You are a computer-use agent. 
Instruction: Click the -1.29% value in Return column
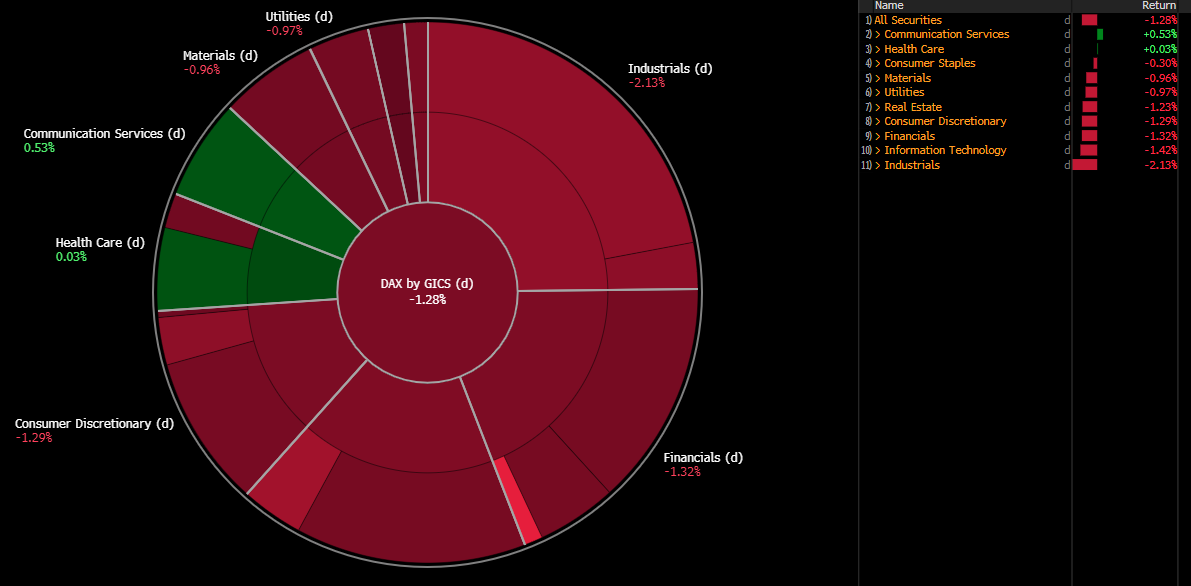(x=1161, y=121)
